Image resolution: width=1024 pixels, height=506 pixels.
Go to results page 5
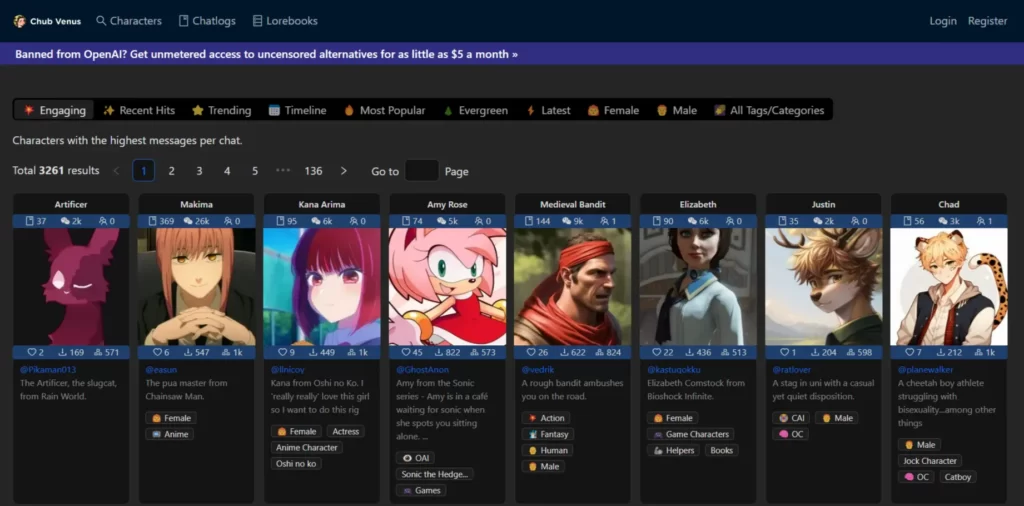(255, 171)
